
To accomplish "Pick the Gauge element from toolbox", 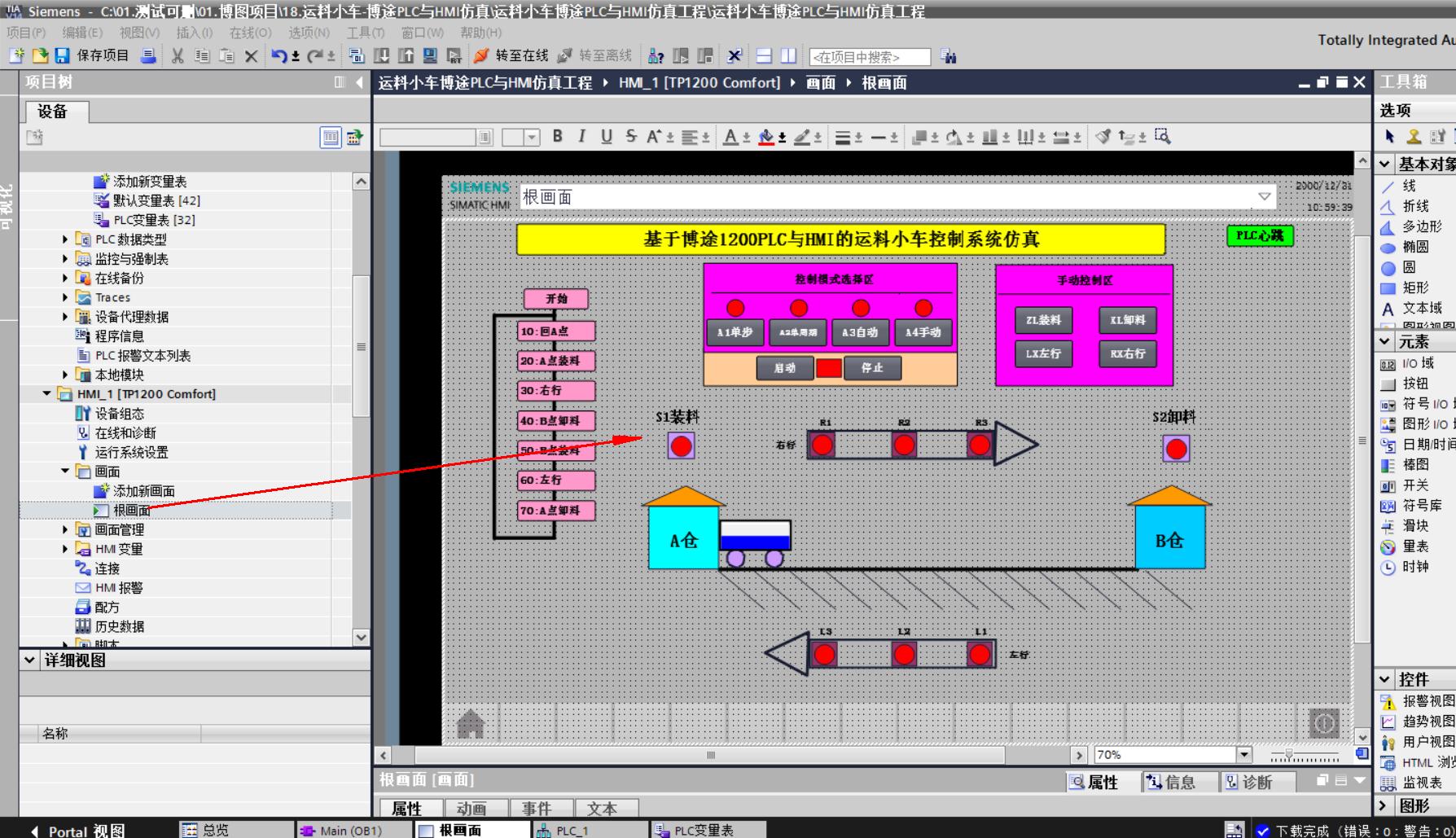I will pyautogui.click(x=1388, y=547).
